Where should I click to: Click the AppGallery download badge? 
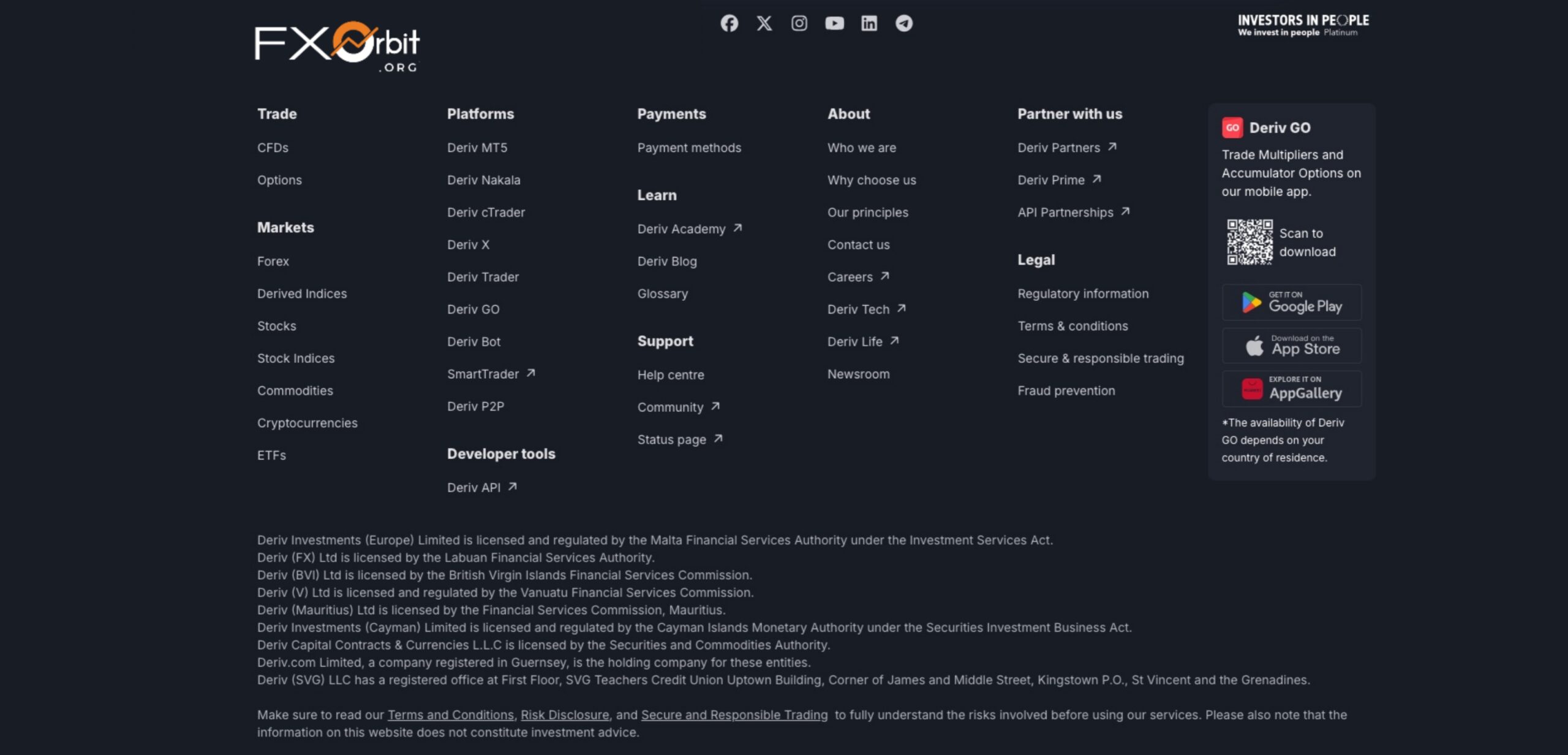(1292, 389)
